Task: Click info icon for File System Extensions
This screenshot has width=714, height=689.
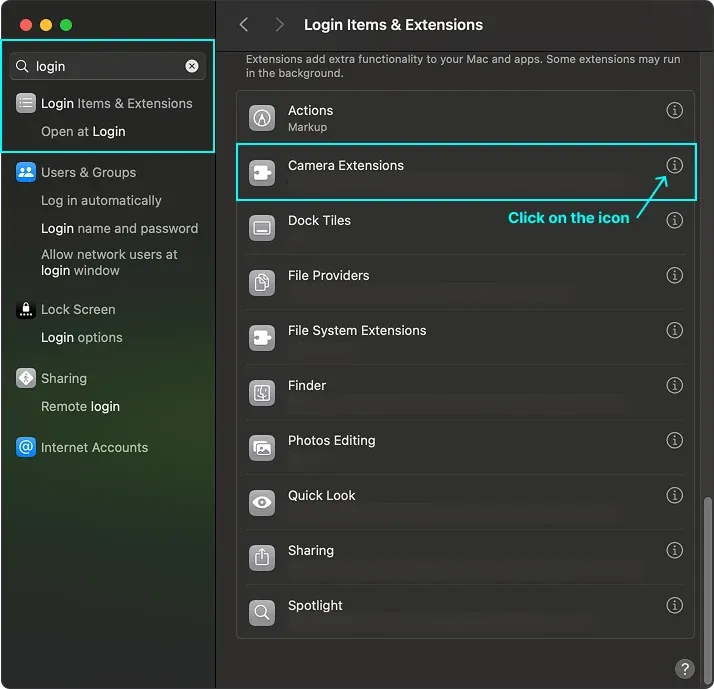Action: point(674,330)
